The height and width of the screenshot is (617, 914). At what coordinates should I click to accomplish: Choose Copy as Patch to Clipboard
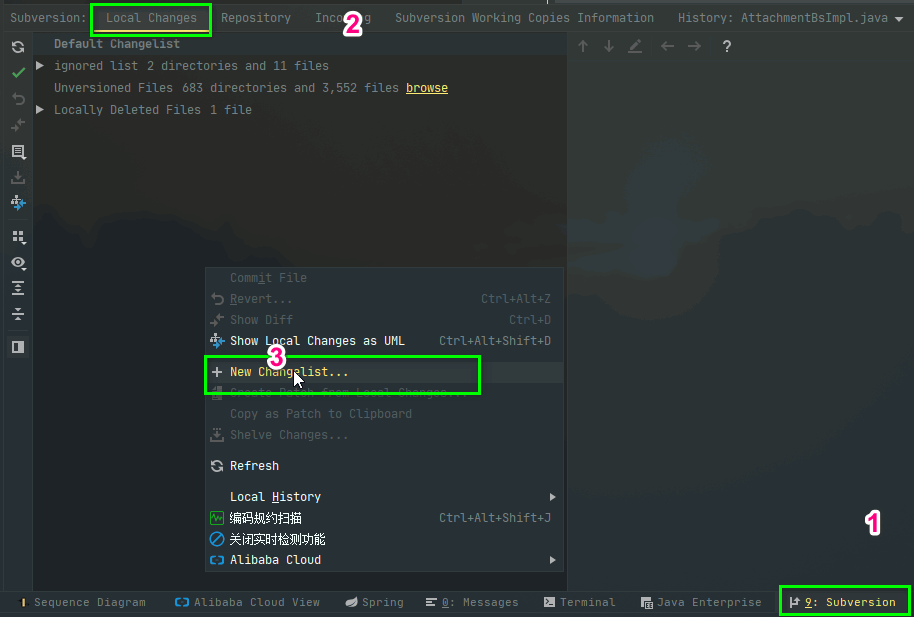pyautogui.click(x=384, y=414)
